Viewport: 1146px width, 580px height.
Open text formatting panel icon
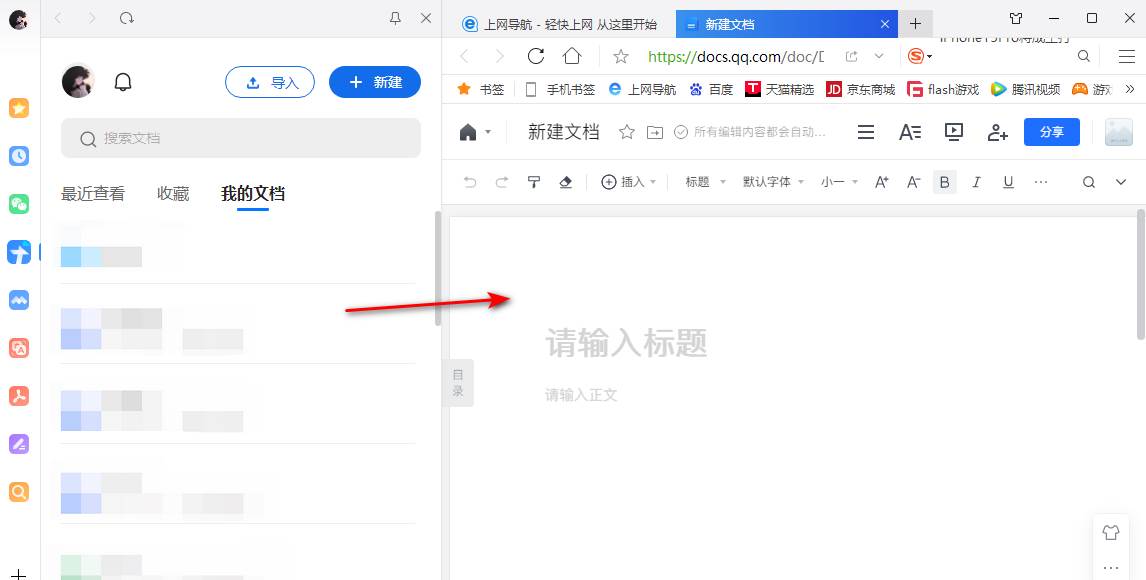pos(910,132)
